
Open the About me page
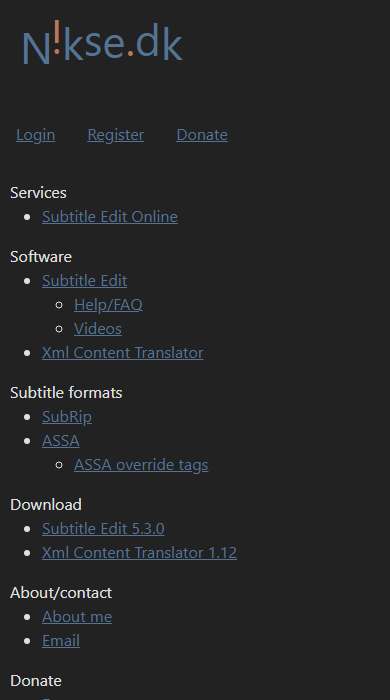(77, 617)
